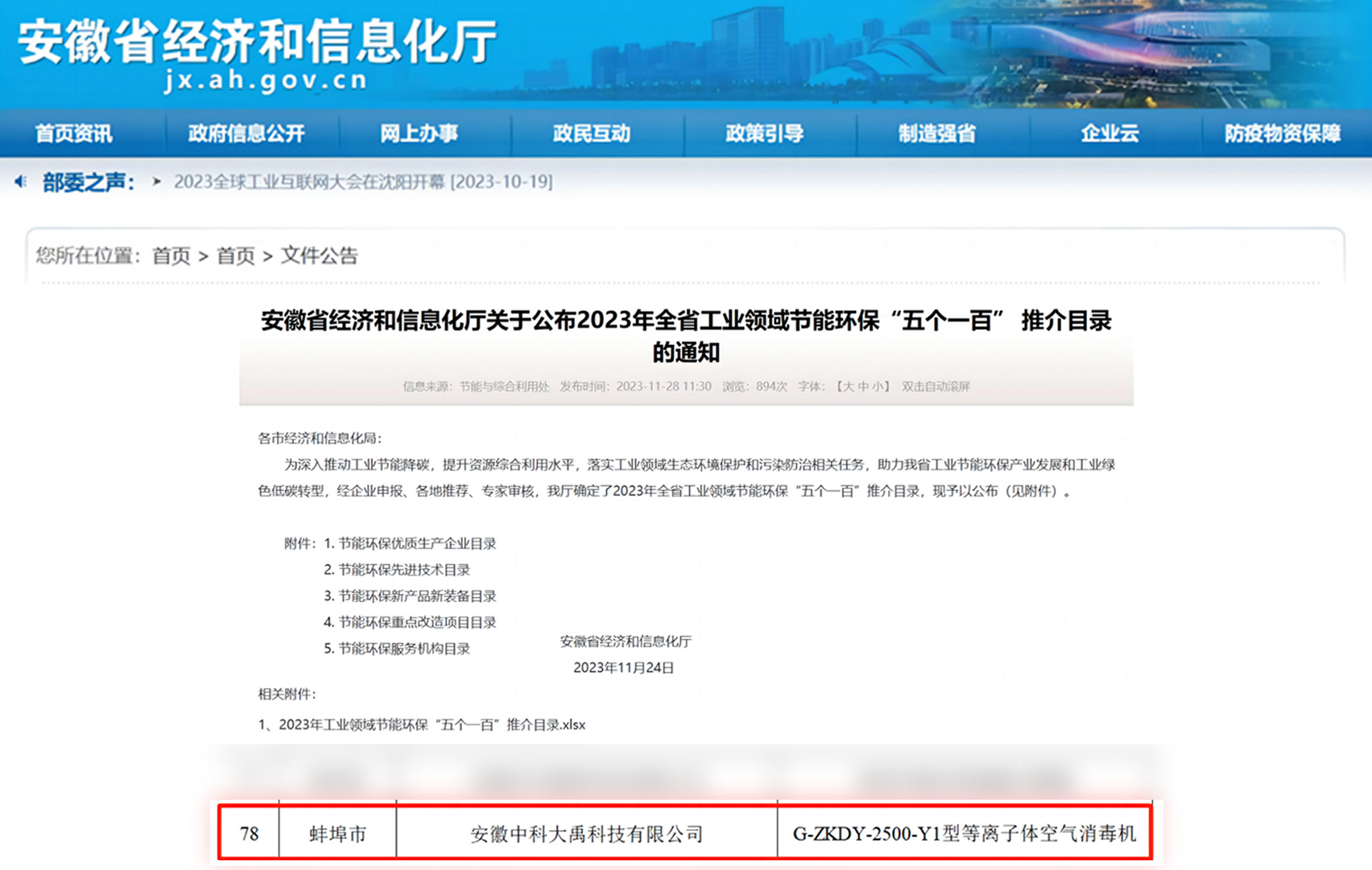Click the speaker icon beside 部委之声
Viewport: 1372px width, 870px height.
[x=21, y=182]
